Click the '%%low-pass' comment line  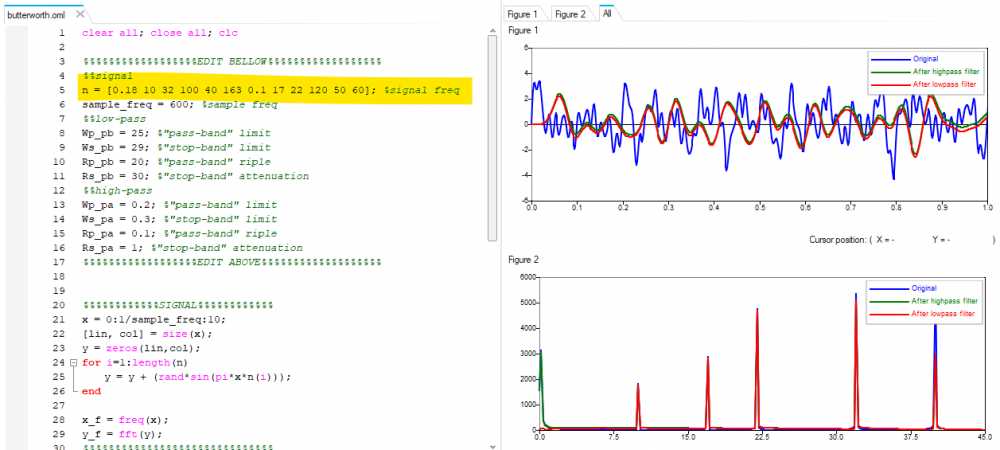click(114, 119)
